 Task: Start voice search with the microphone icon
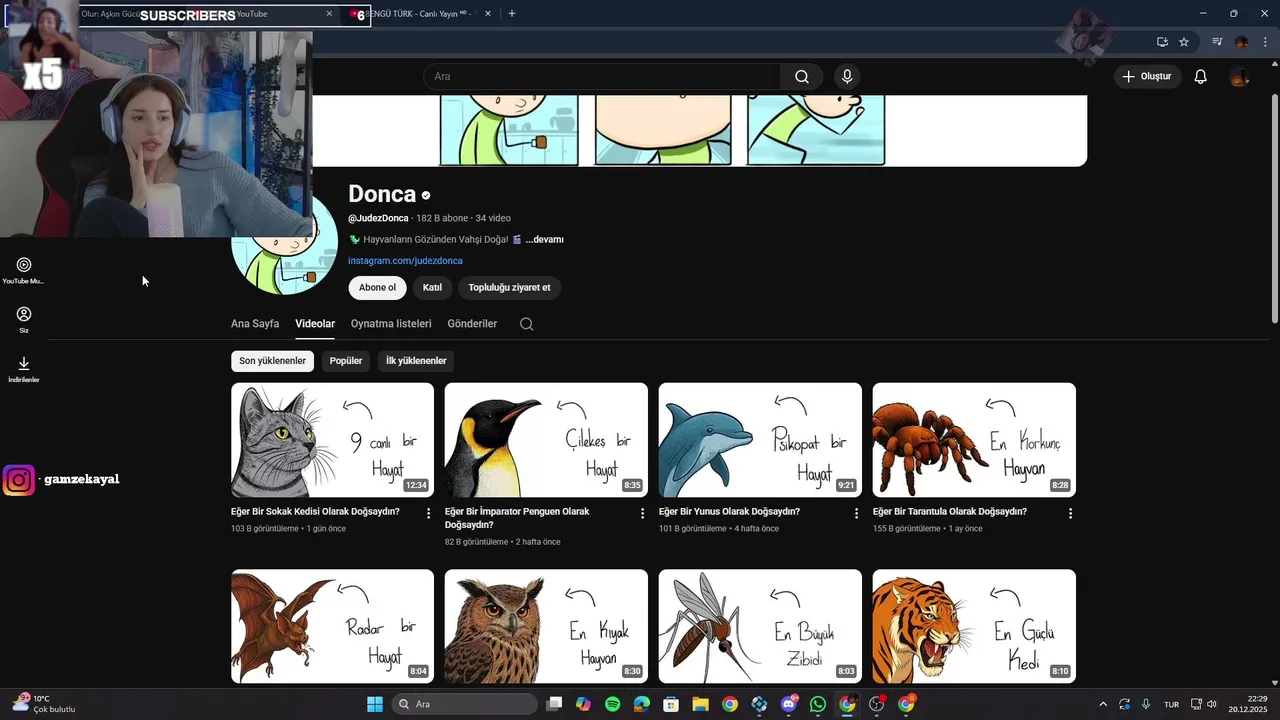(x=847, y=76)
